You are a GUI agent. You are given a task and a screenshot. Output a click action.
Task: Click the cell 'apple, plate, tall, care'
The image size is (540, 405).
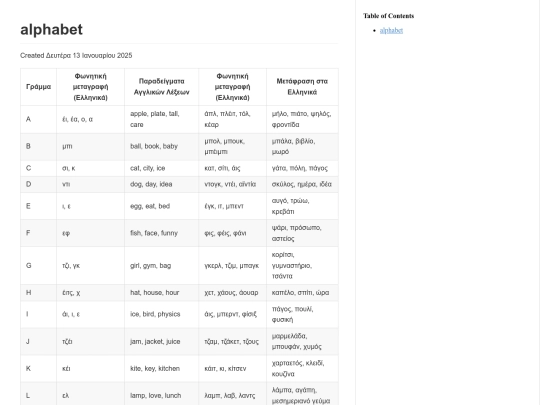(x=162, y=119)
